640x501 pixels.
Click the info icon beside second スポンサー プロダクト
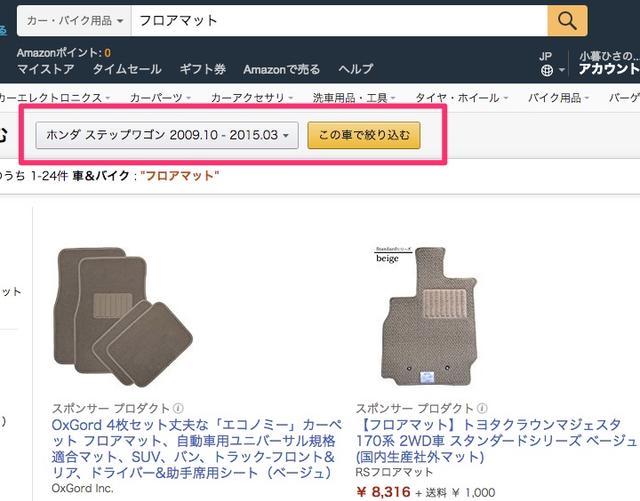click(482, 408)
